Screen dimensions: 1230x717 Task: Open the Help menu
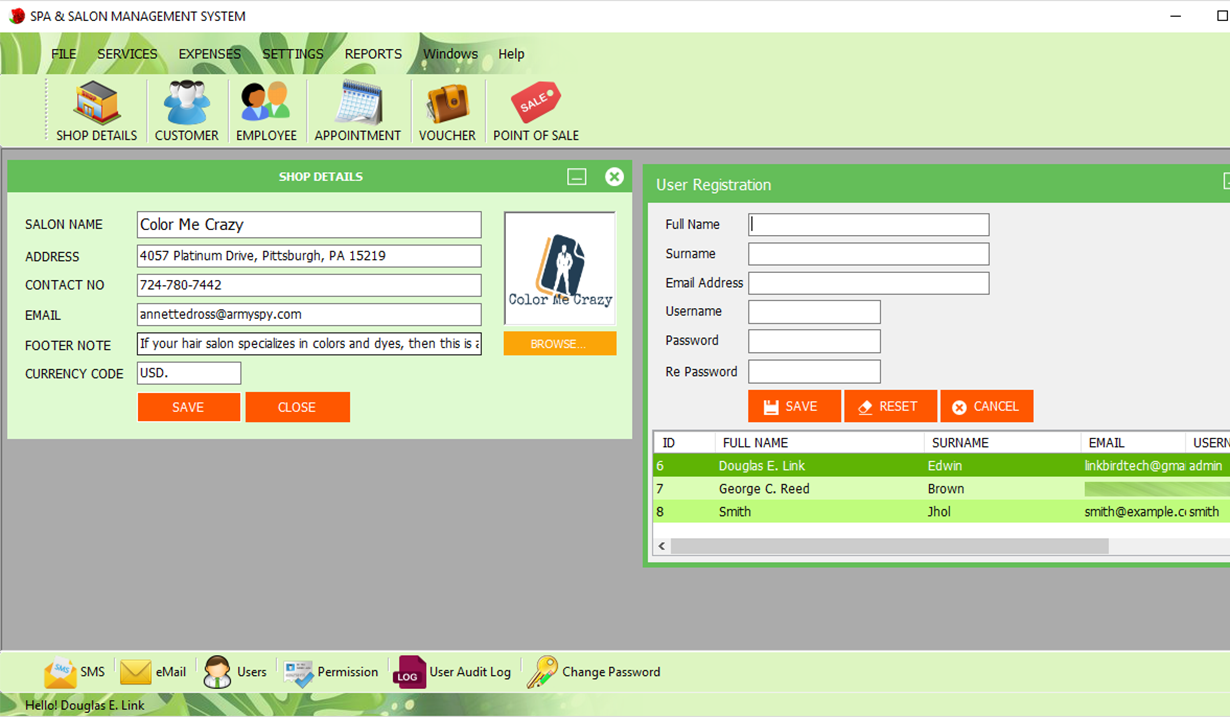pos(511,54)
